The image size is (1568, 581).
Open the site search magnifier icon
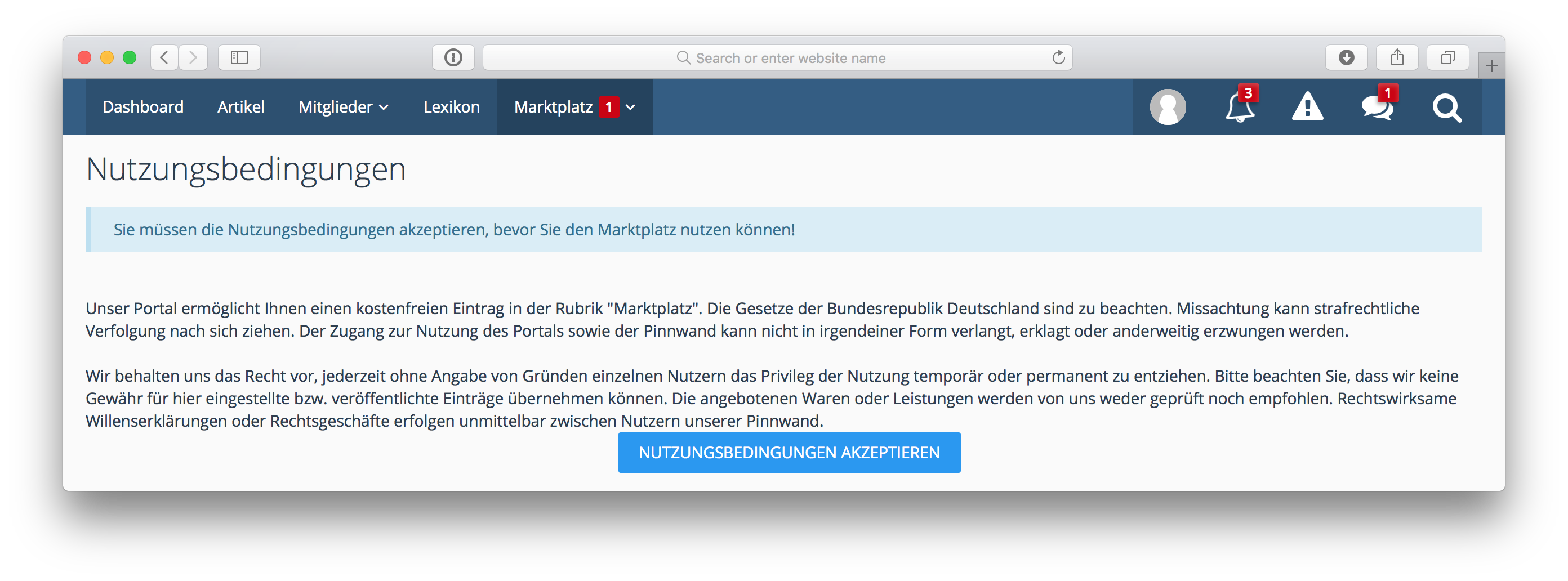[1446, 108]
